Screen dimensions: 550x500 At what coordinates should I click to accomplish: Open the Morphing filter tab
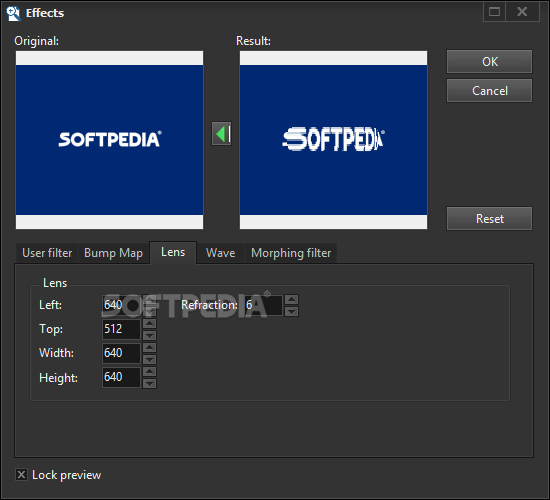point(291,253)
